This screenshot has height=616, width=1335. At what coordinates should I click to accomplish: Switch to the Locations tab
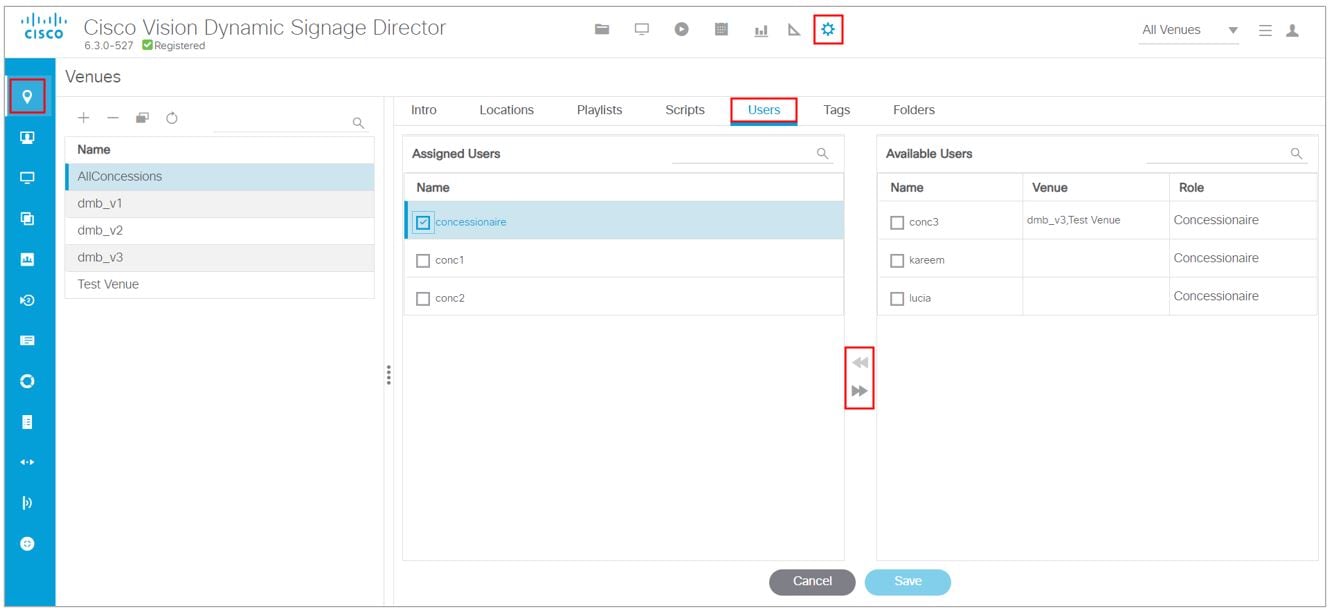click(x=507, y=110)
